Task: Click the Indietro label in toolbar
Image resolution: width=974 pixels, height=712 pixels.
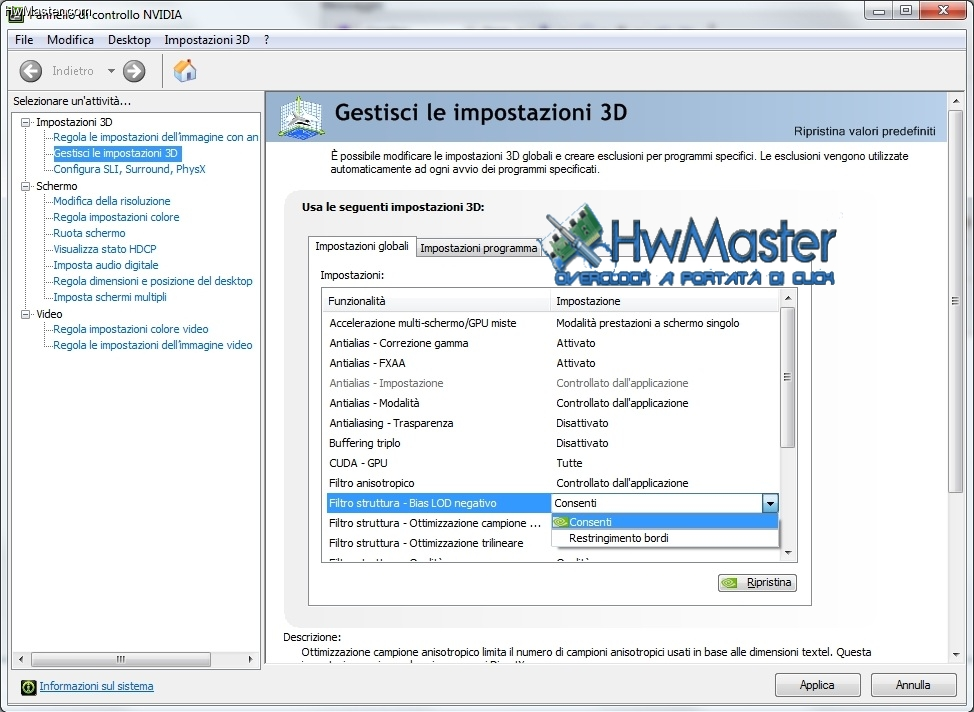Action: tap(73, 71)
